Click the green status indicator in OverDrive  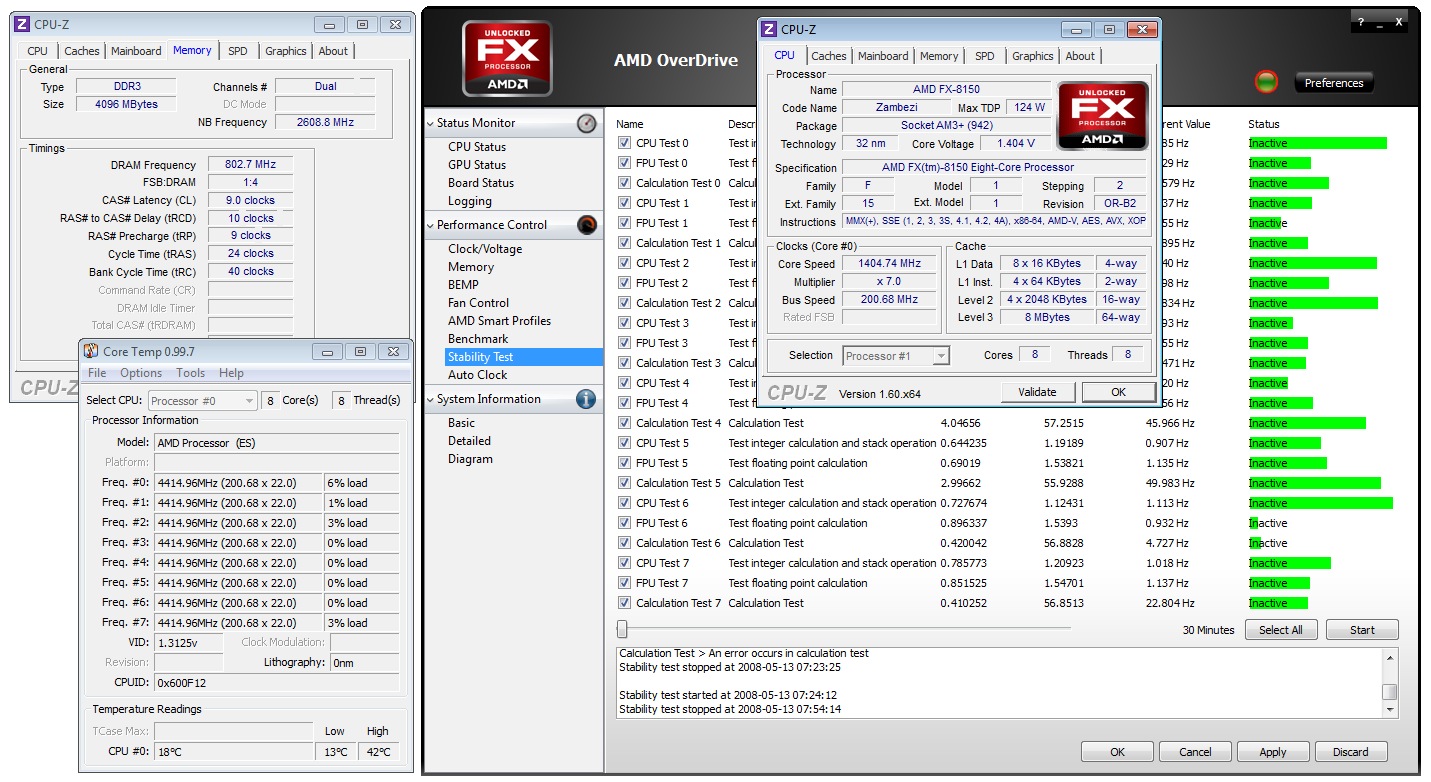[x=1266, y=83]
